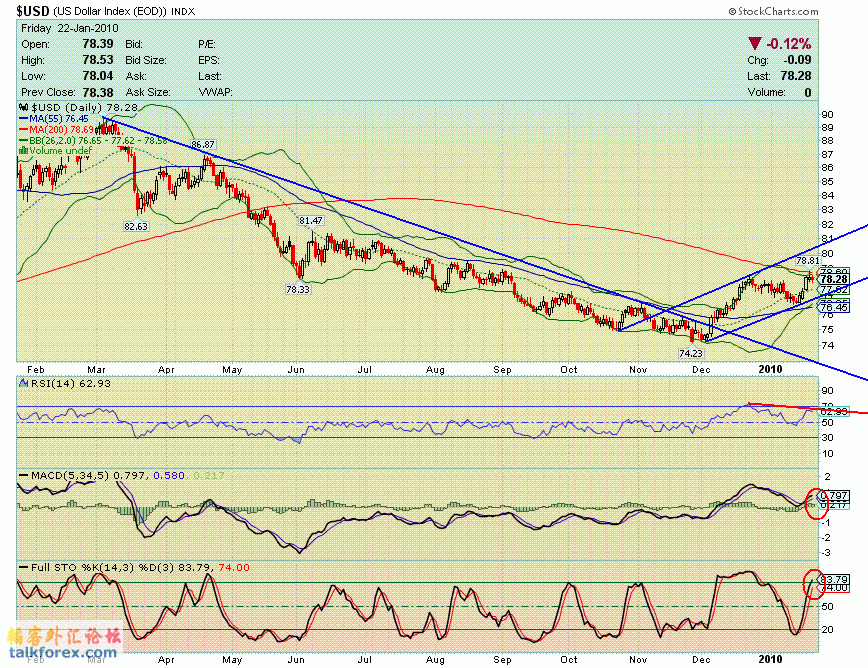Click the small icon beside RSI(14) label
The image size is (868, 668).
point(24,383)
